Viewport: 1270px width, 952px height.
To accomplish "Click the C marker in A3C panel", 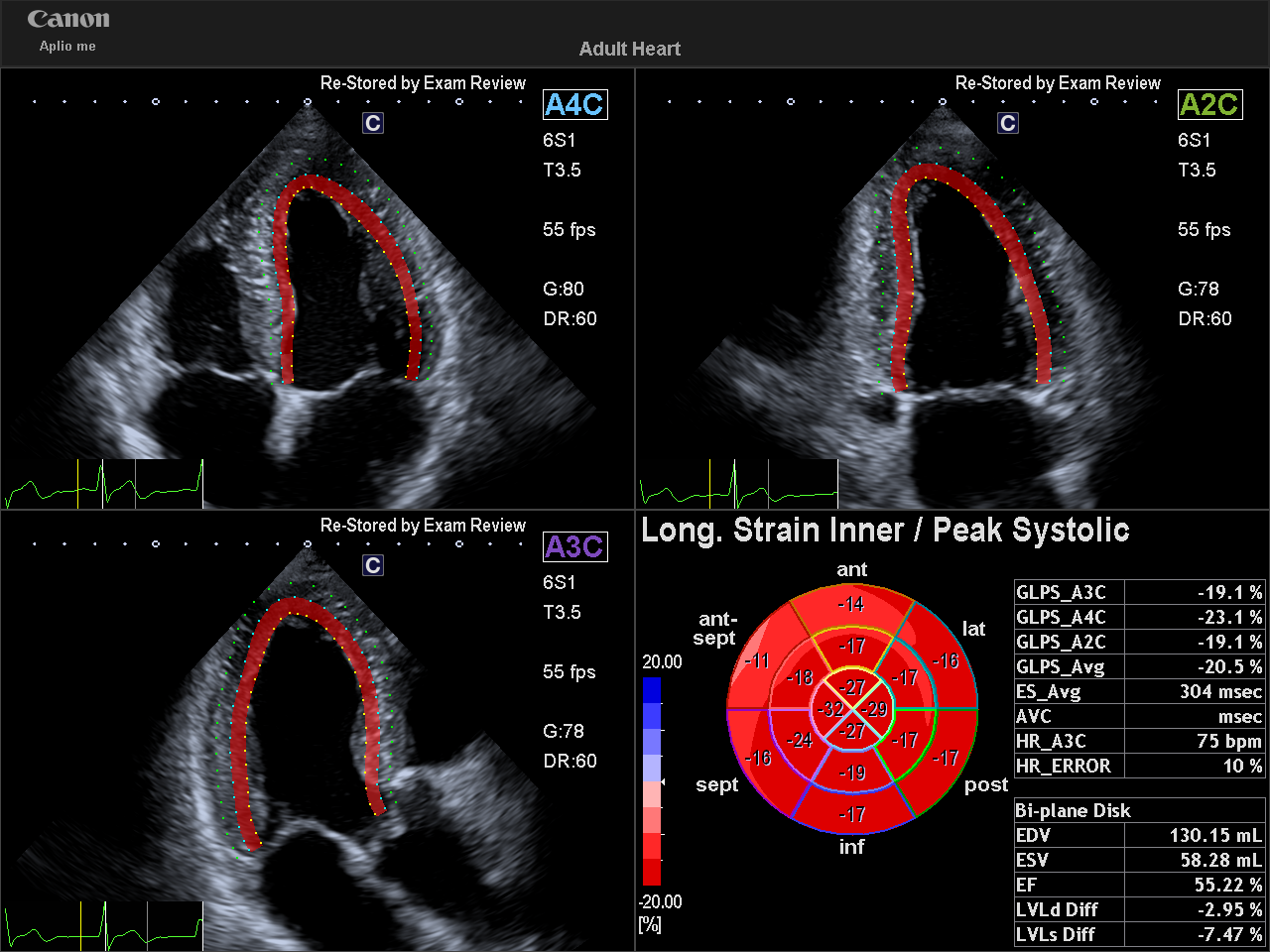I will click(373, 565).
